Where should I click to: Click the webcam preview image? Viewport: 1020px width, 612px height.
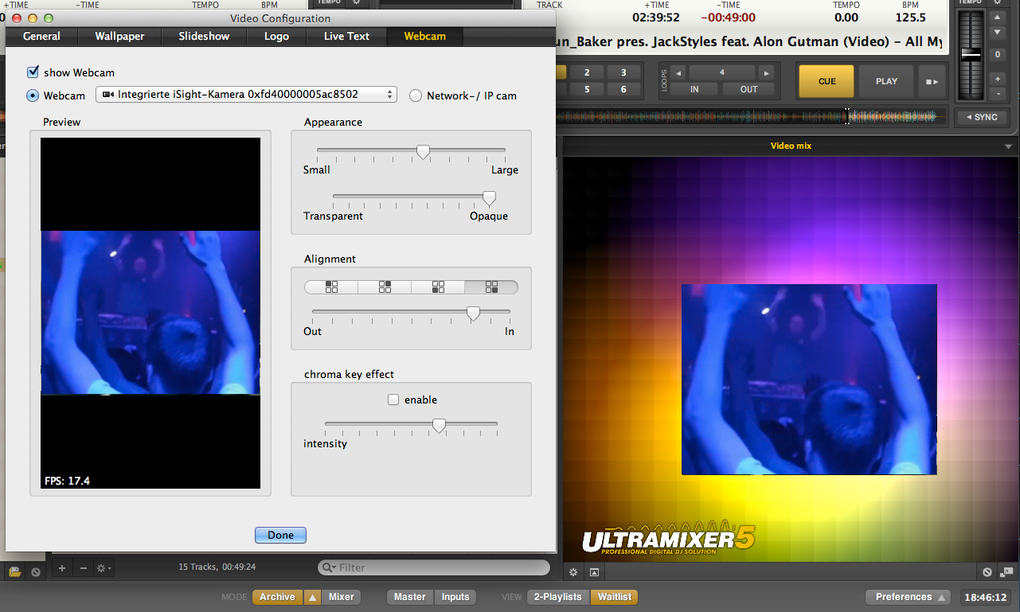pyautogui.click(x=150, y=313)
